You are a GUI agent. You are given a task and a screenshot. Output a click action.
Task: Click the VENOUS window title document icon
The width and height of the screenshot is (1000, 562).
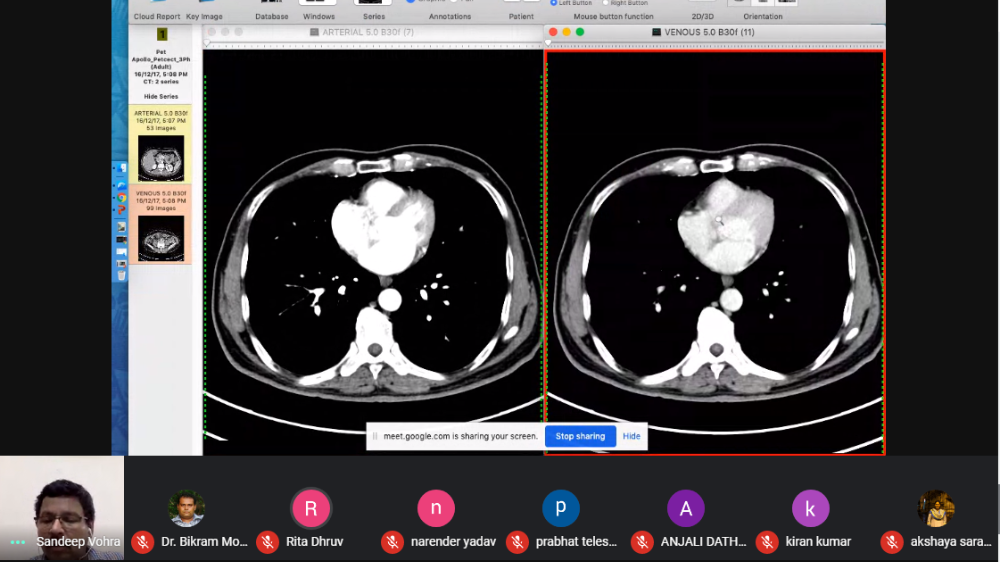[x=656, y=32]
